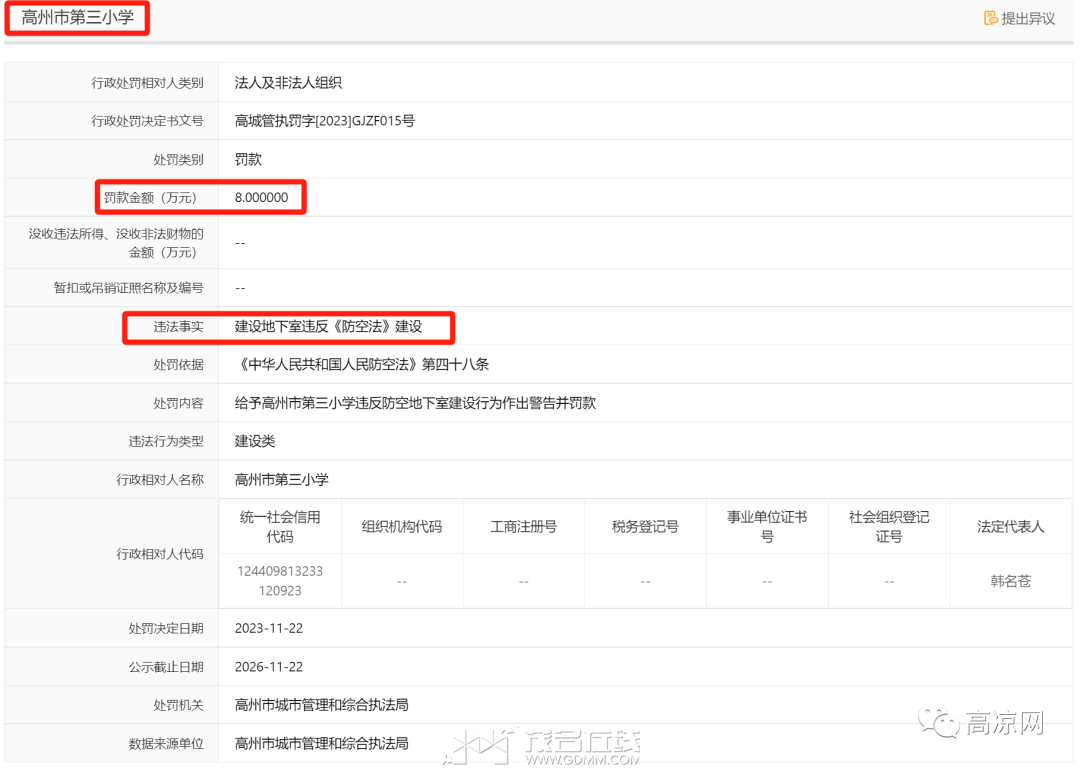1080x770 pixels.
Task: Click the column header 法定代表人
Action: click(1011, 527)
